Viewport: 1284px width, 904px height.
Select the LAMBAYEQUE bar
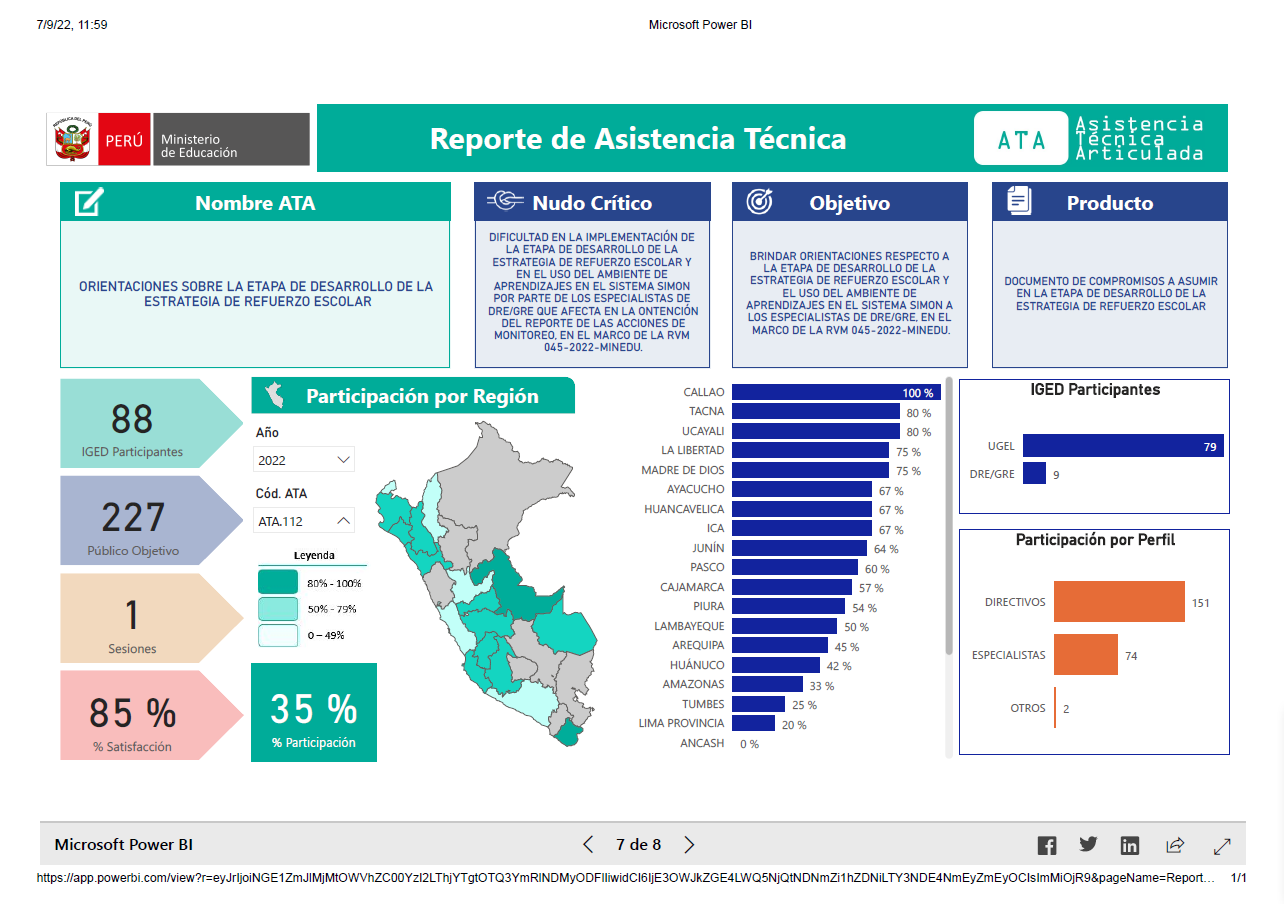coord(784,626)
